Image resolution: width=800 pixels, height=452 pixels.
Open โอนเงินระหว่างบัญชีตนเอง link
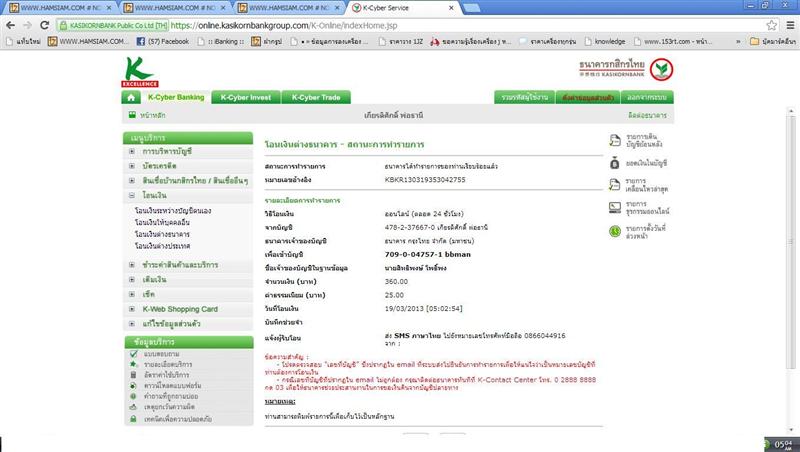point(173,211)
